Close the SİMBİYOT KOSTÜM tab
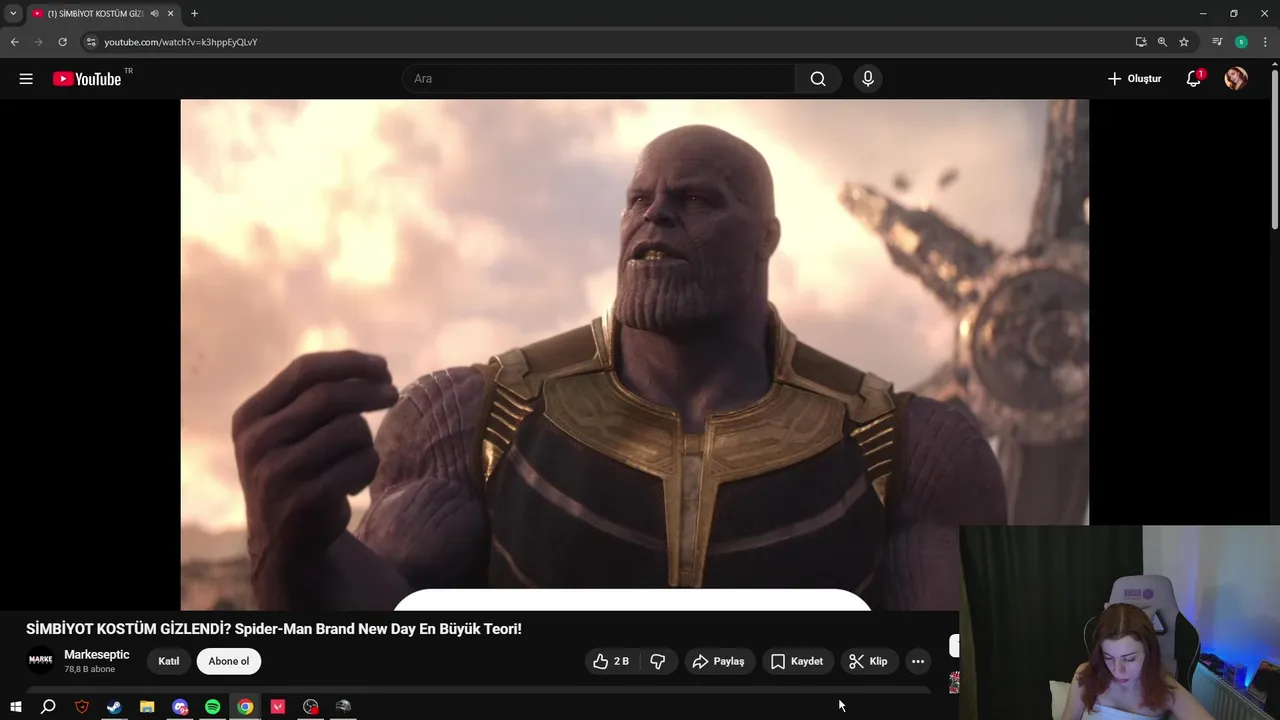 click(x=171, y=14)
